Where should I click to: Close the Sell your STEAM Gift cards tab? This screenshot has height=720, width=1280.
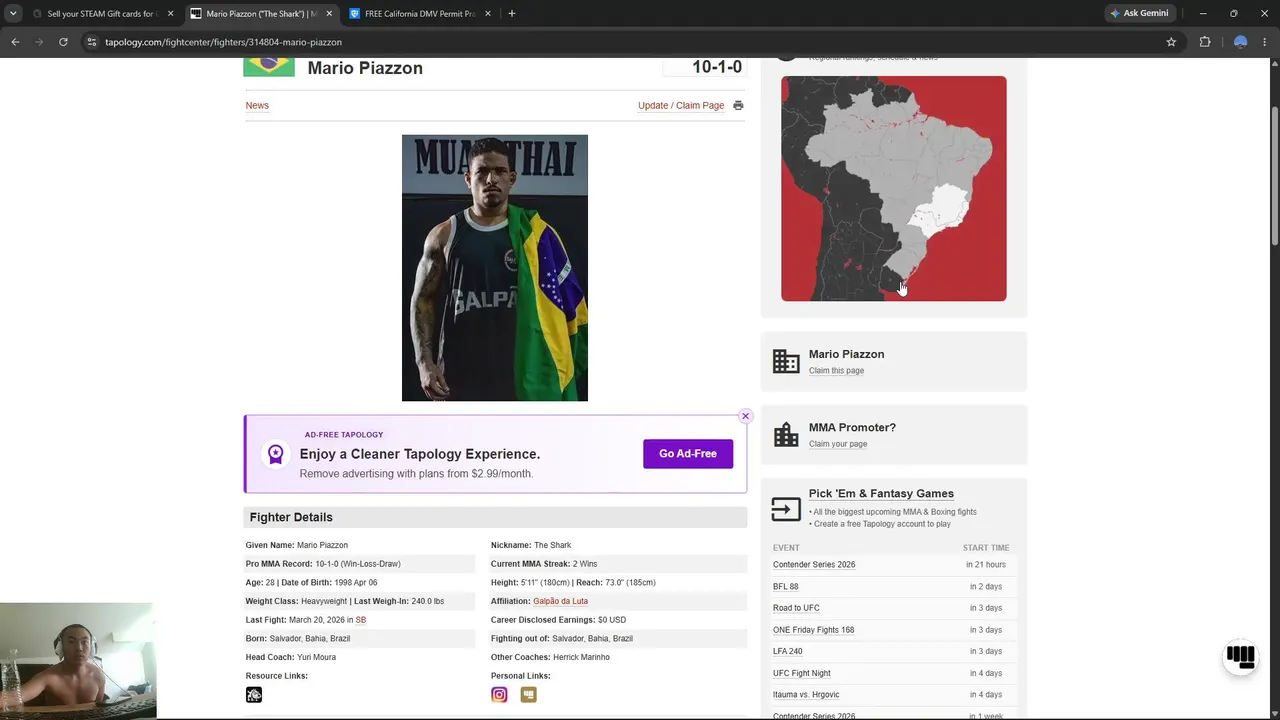pos(170,13)
